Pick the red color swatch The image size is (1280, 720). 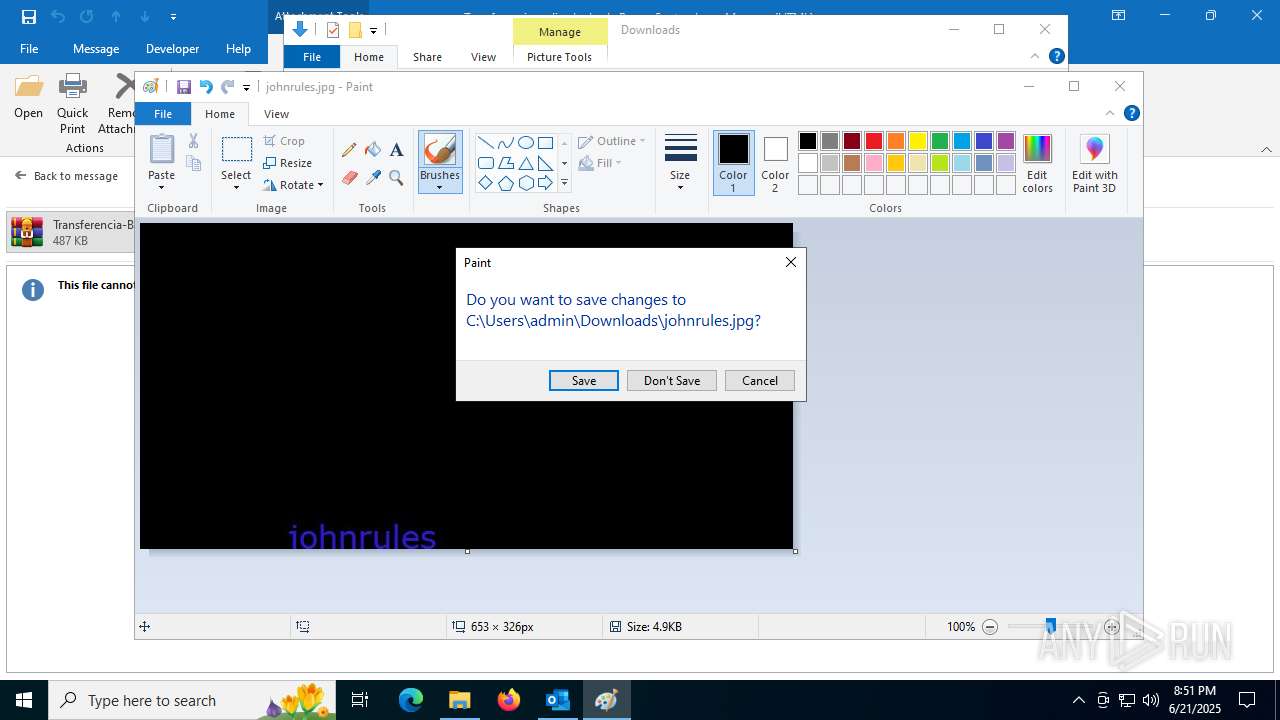[x=874, y=141]
